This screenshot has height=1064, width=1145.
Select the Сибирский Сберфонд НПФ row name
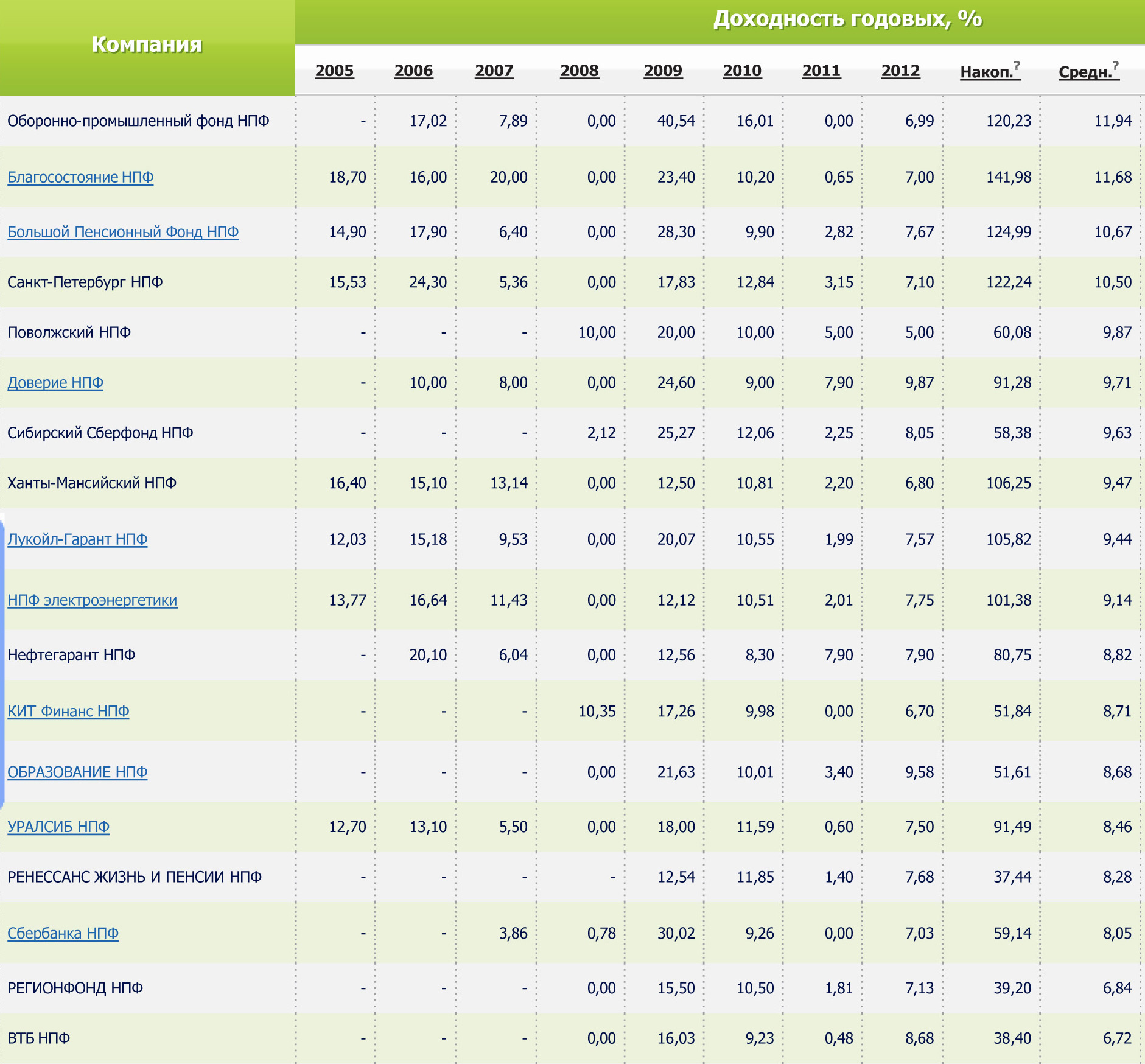tap(100, 433)
